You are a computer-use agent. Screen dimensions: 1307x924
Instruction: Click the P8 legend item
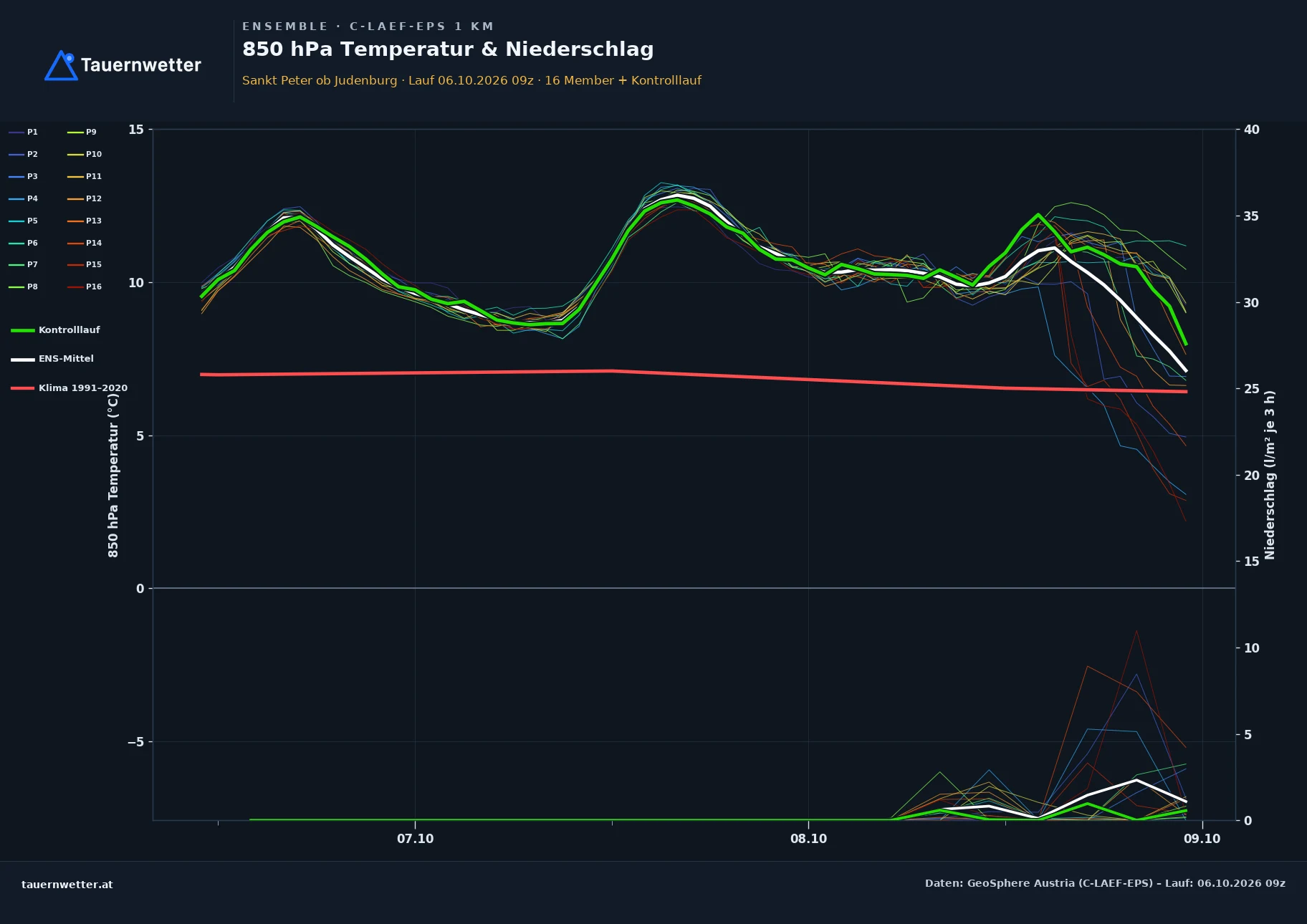point(23,287)
